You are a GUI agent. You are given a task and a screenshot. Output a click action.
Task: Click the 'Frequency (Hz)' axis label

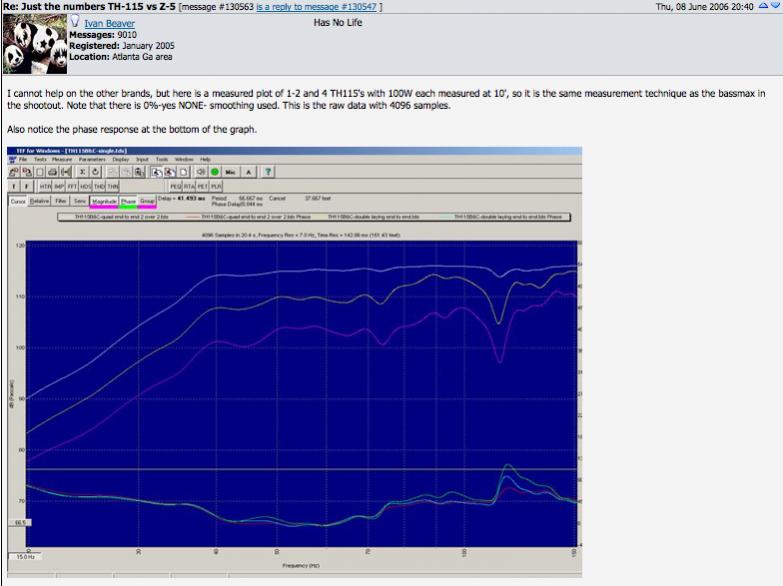[x=301, y=566]
